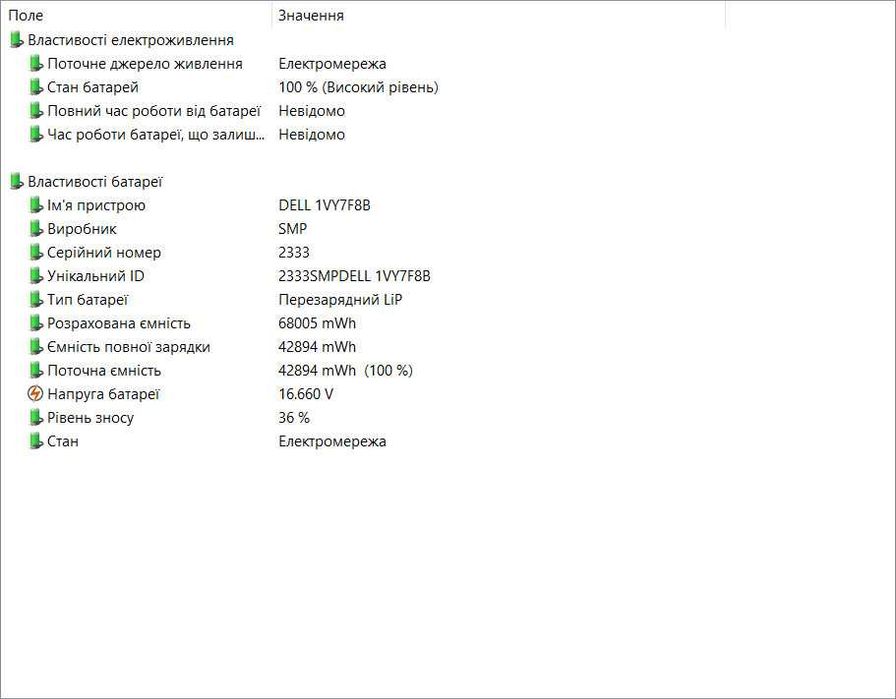Select the Стан батарей field label
The image size is (896, 699).
click(93, 87)
